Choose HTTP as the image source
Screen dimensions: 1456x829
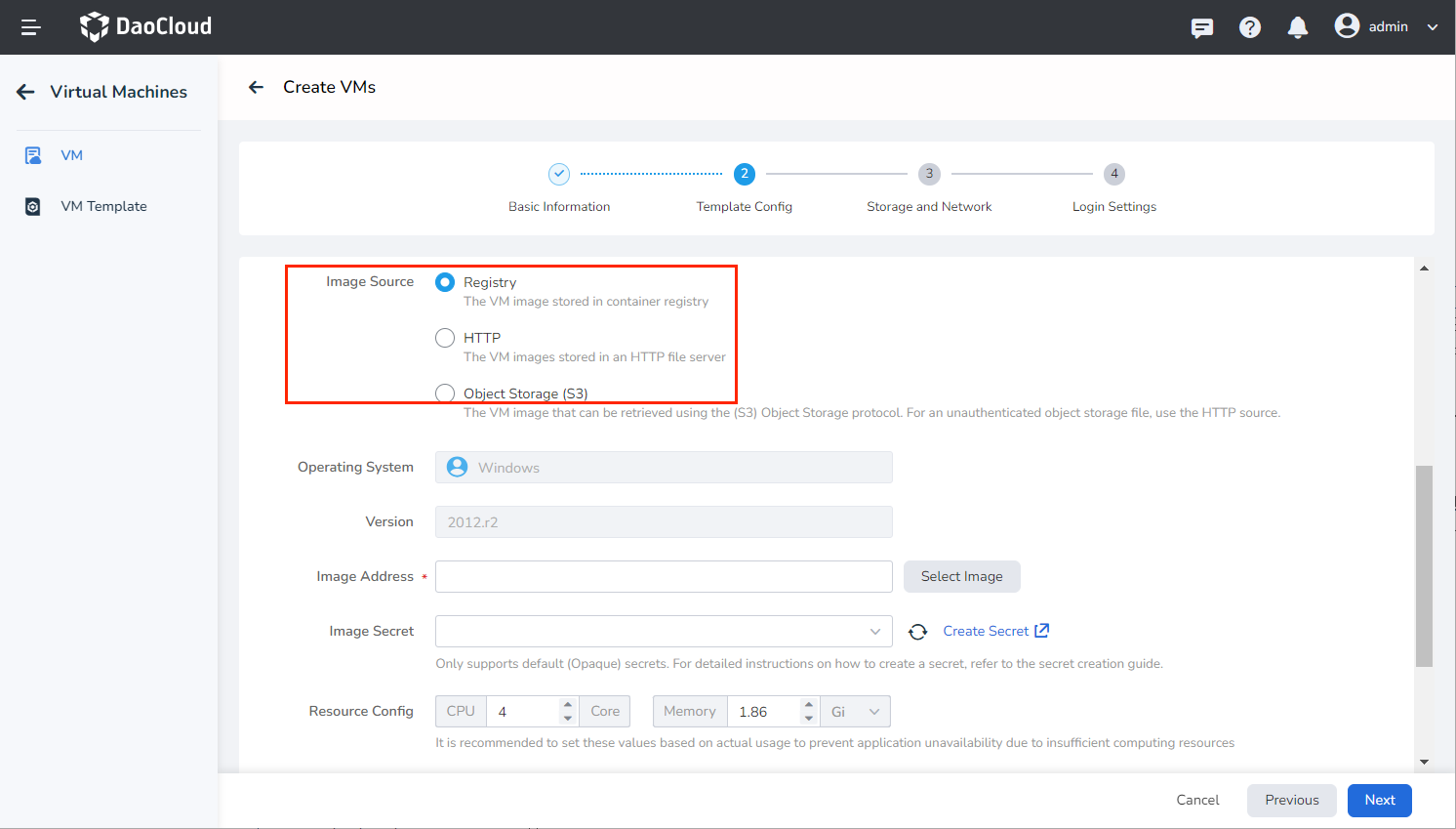tap(444, 337)
